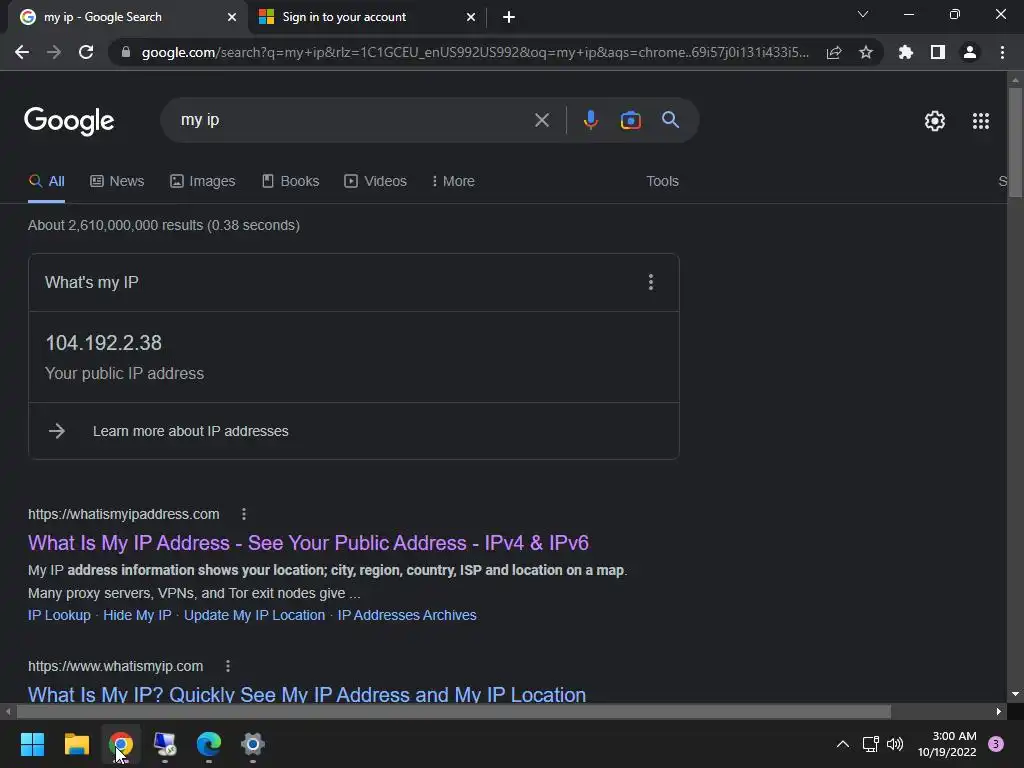This screenshot has width=1024, height=768.
Task: Open the Chrome three-dot menu
Action: click(1002, 52)
